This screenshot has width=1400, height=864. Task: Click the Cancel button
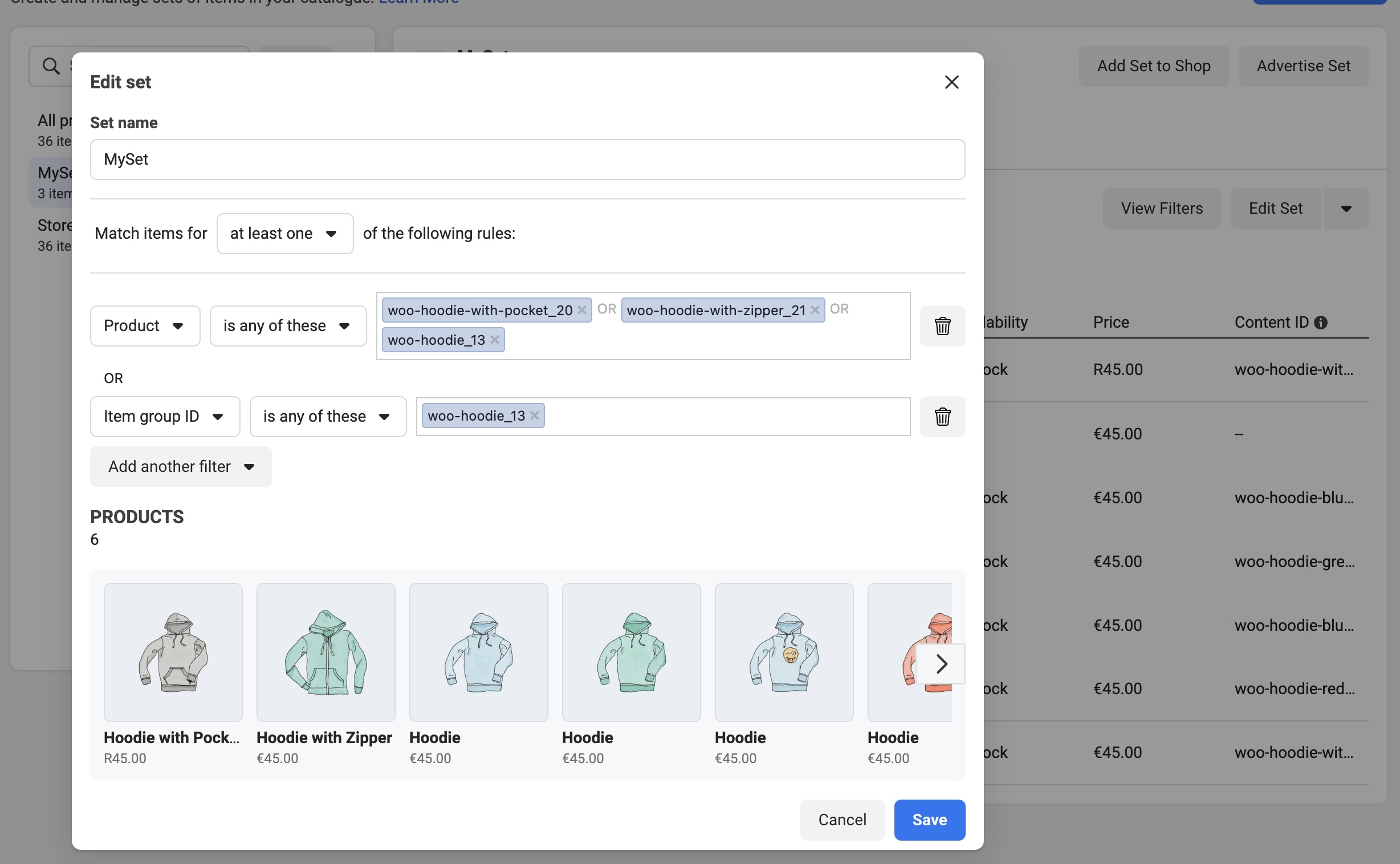click(842, 820)
